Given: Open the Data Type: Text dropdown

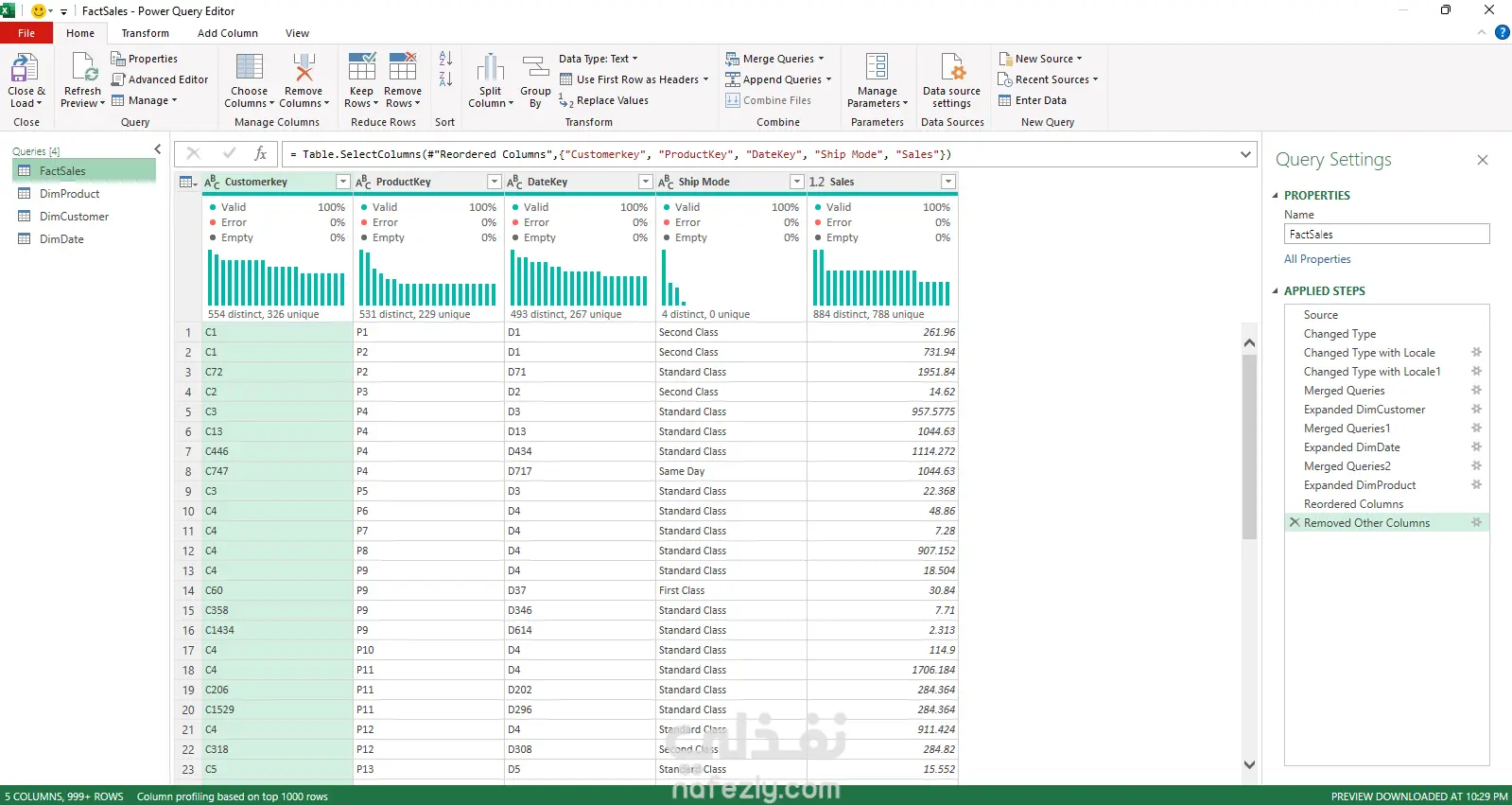Looking at the screenshot, I should pyautogui.click(x=598, y=59).
